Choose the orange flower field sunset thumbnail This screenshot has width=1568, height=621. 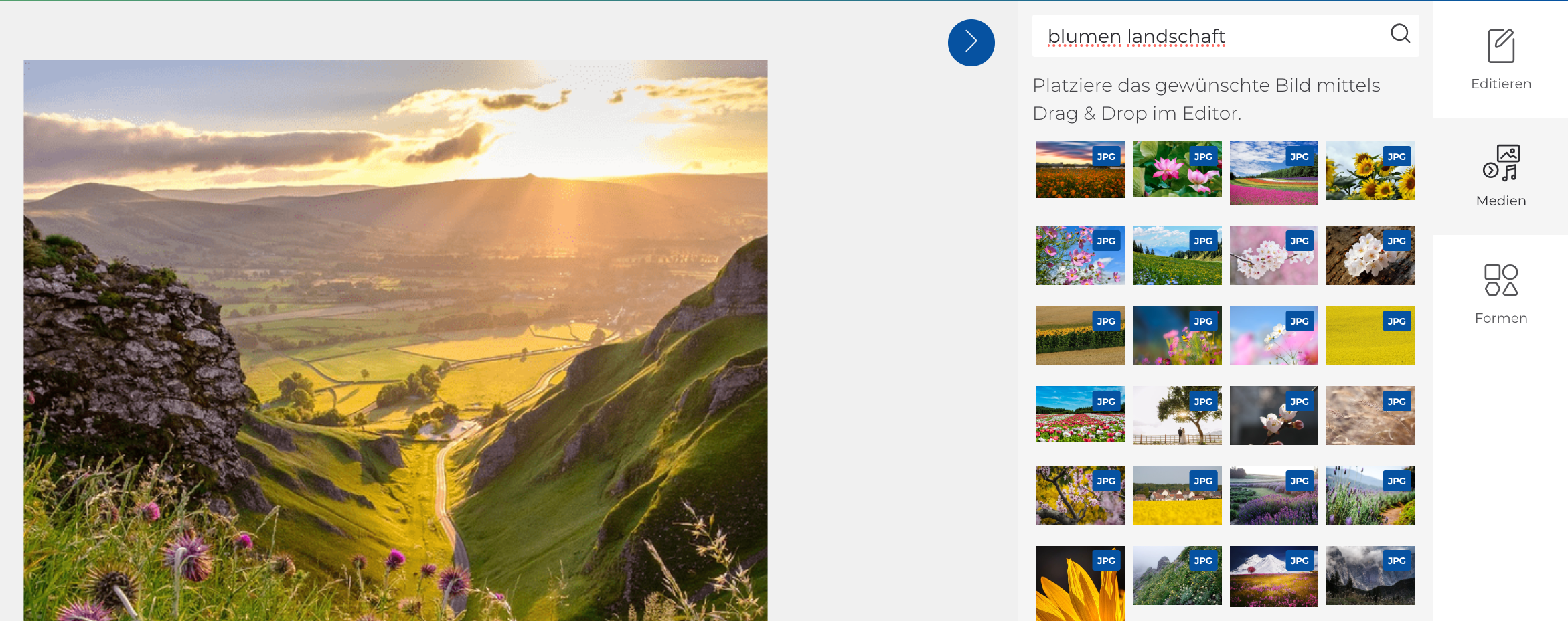(1080, 170)
